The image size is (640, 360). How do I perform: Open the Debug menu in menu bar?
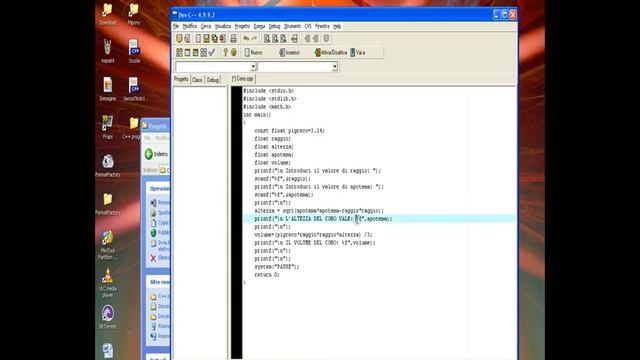[274, 26]
